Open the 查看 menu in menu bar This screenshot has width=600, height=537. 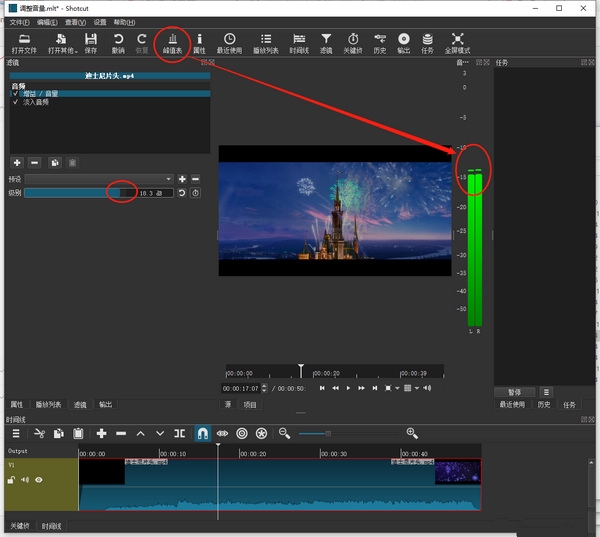[x=75, y=21]
